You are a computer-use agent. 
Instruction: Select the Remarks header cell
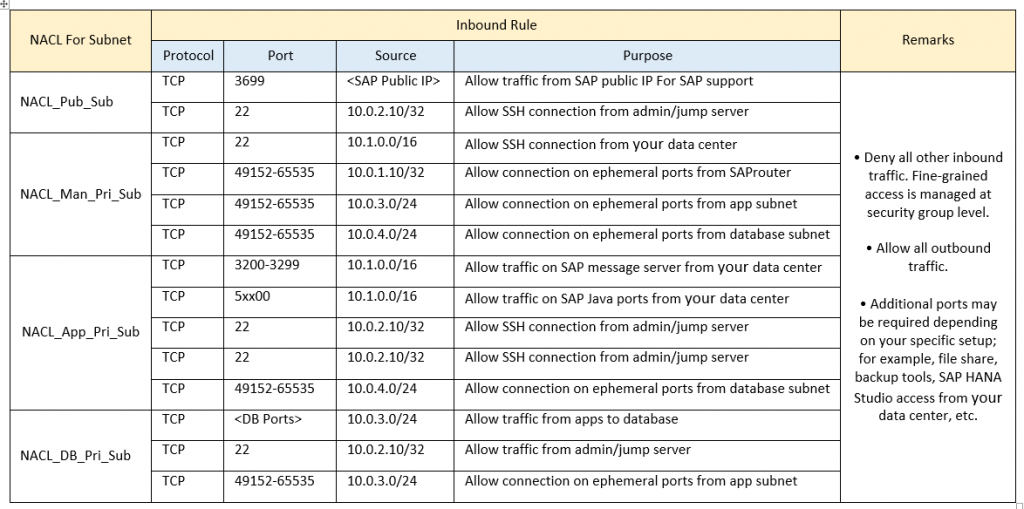point(928,41)
